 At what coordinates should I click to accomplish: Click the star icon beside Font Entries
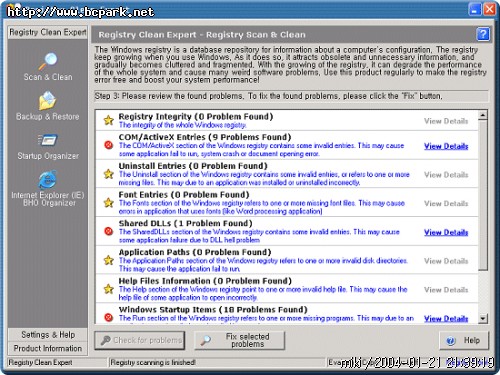tap(109, 203)
